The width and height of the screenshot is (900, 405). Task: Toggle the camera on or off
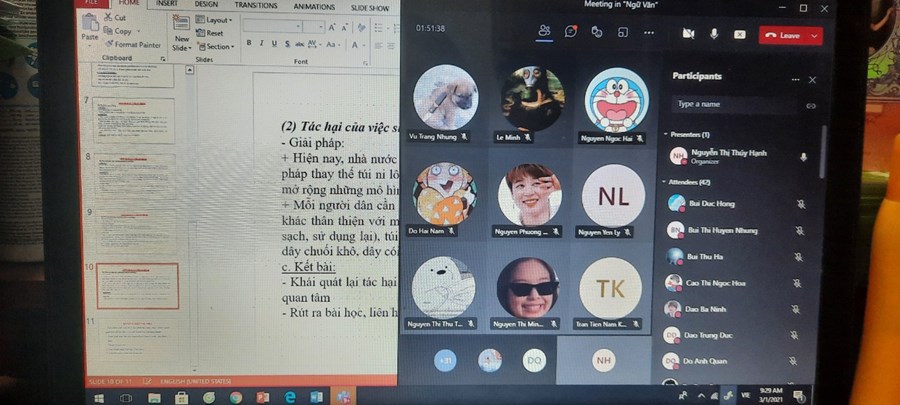(x=688, y=34)
